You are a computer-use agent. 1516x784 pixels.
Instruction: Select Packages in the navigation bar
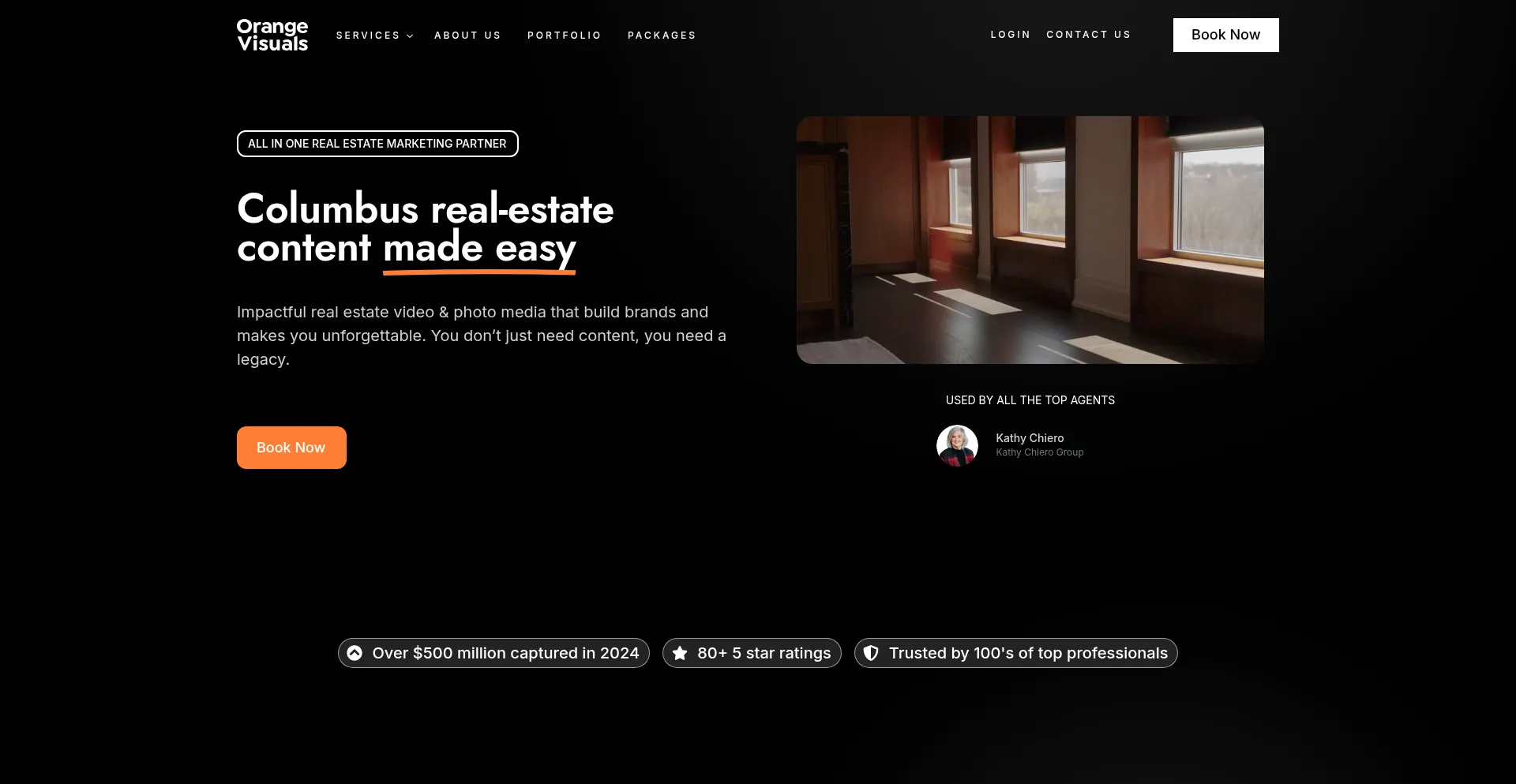click(x=662, y=36)
